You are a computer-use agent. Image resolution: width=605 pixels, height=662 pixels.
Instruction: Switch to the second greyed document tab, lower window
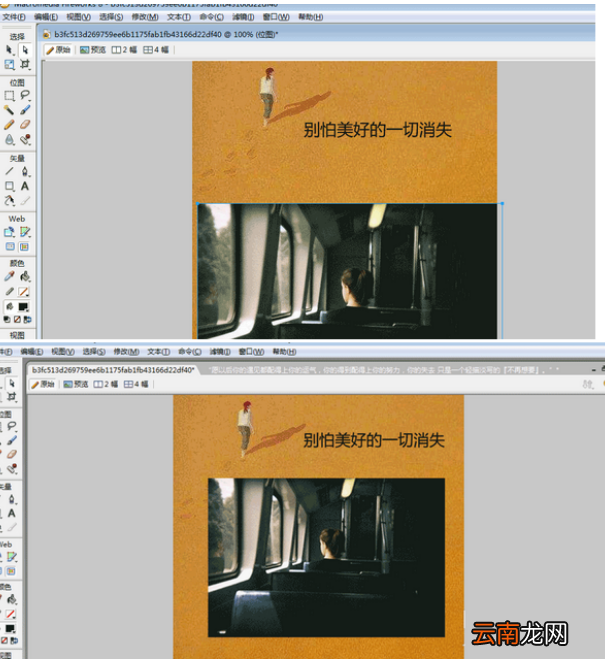coord(384,370)
